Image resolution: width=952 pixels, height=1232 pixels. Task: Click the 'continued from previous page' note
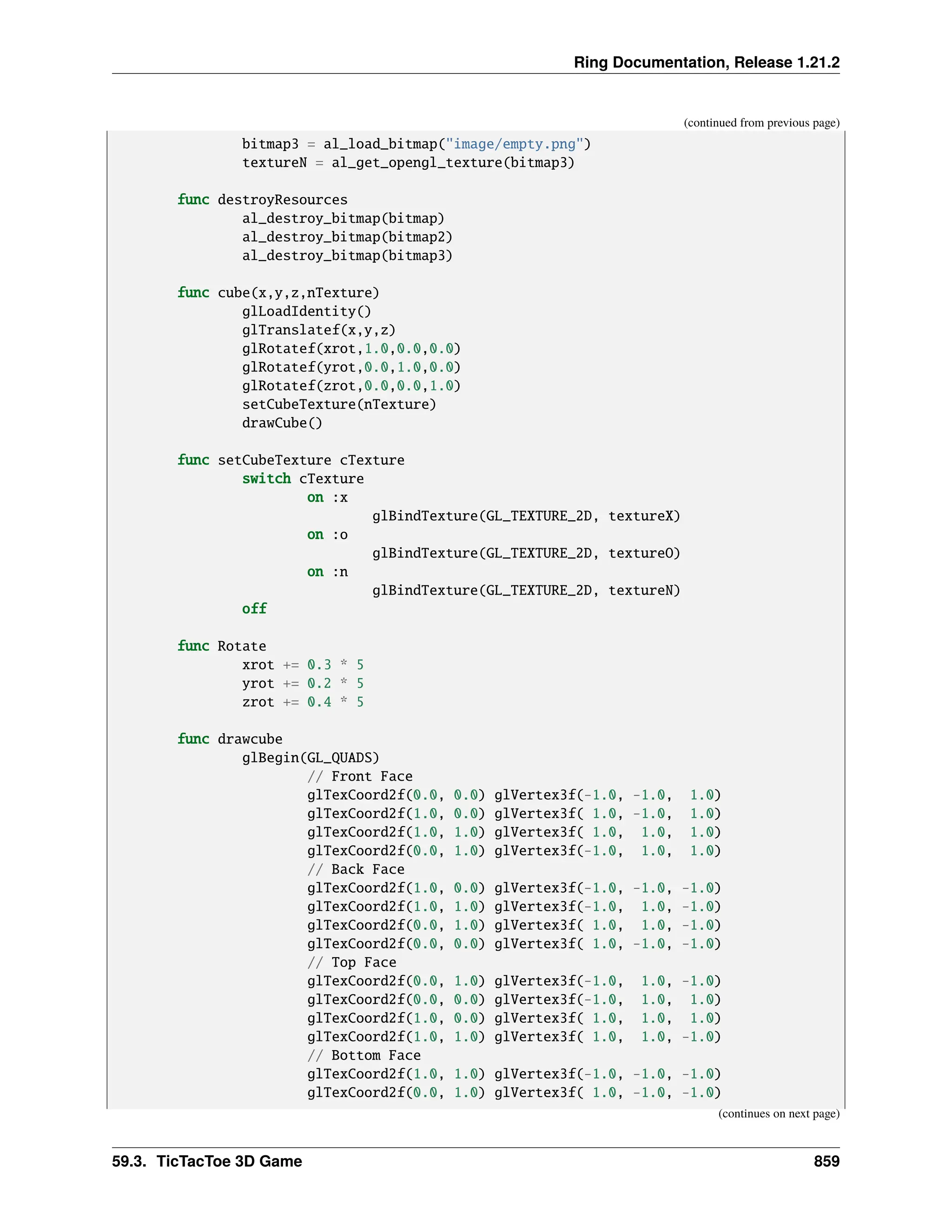[x=761, y=123]
